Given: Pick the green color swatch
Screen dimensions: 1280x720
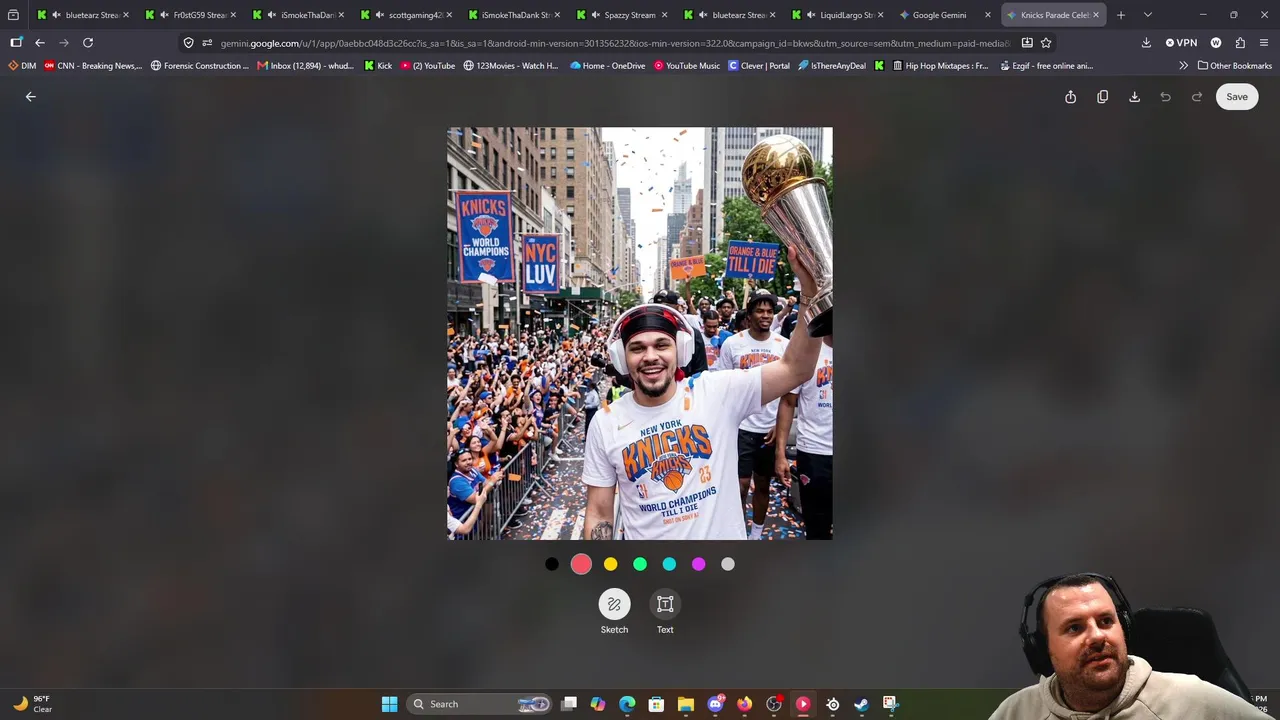Looking at the screenshot, I should click(640, 564).
